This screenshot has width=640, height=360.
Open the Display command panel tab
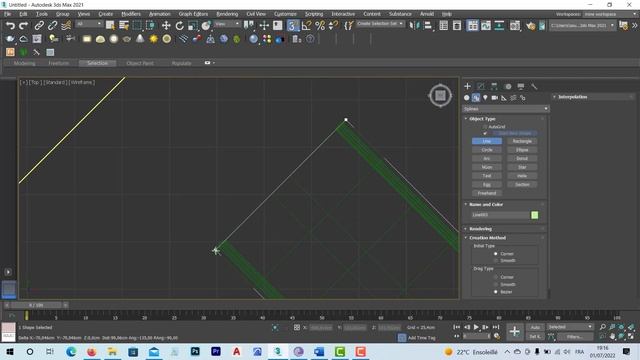521,86
